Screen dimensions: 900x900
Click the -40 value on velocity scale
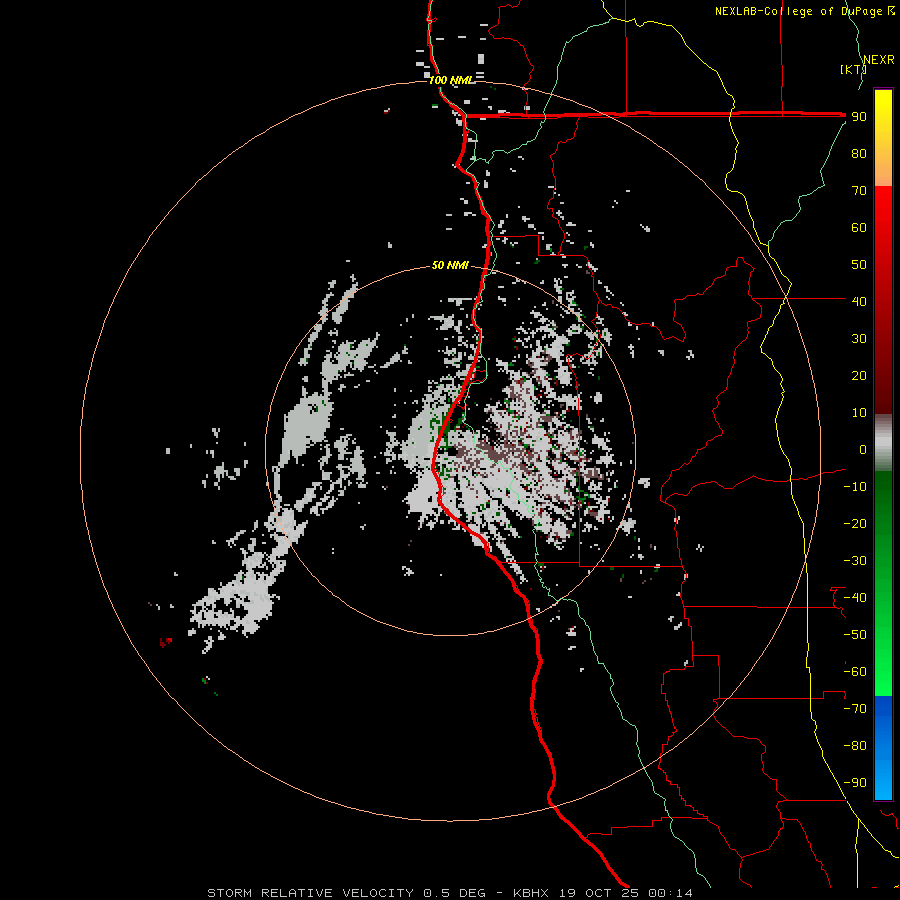[x=855, y=598]
